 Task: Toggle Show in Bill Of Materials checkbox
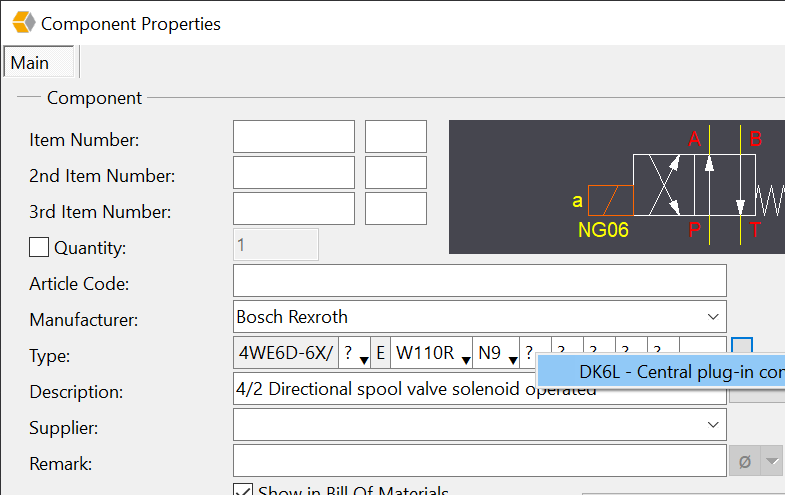coord(243,490)
